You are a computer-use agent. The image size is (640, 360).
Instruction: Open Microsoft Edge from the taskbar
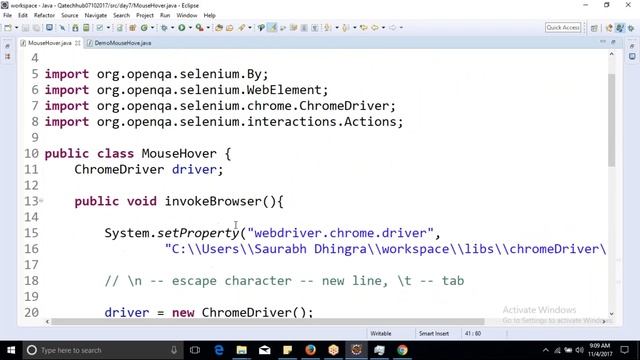pos(219,350)
